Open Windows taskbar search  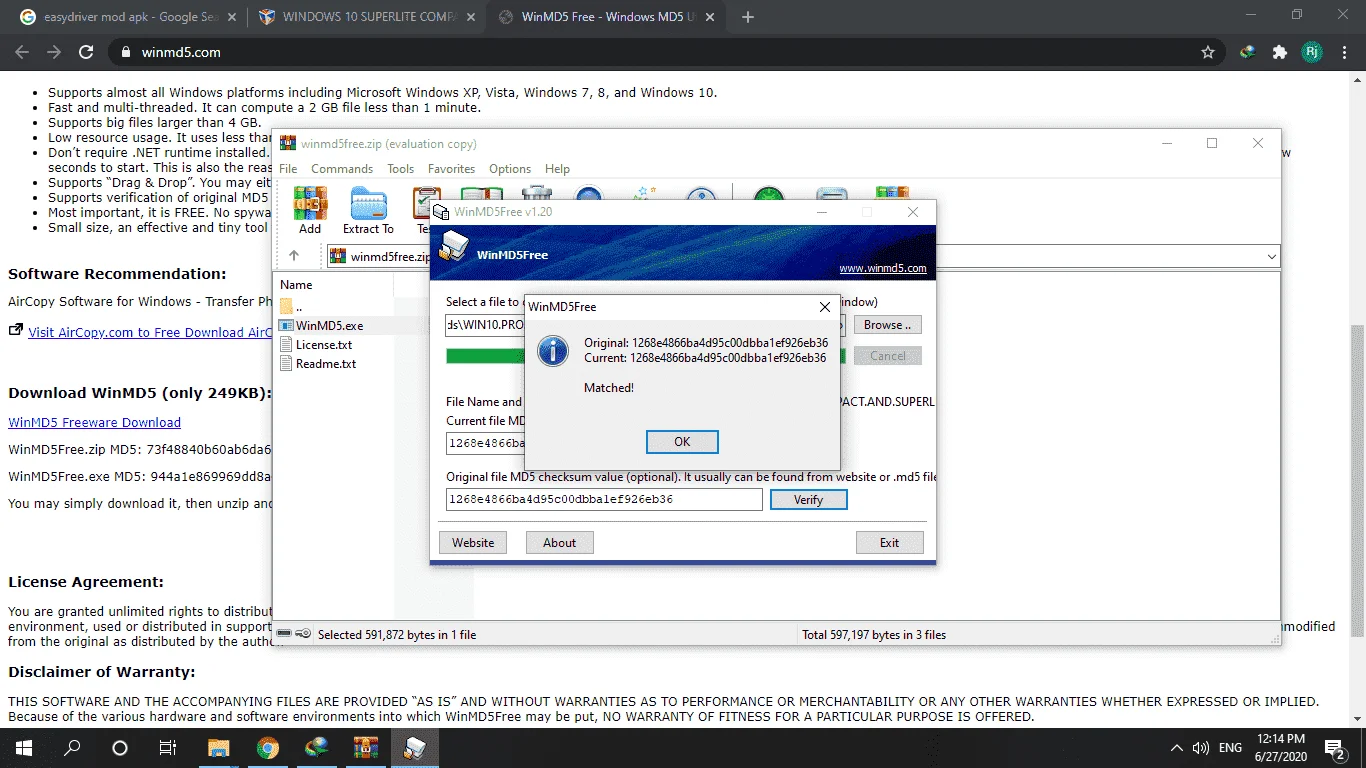point(72,747)
